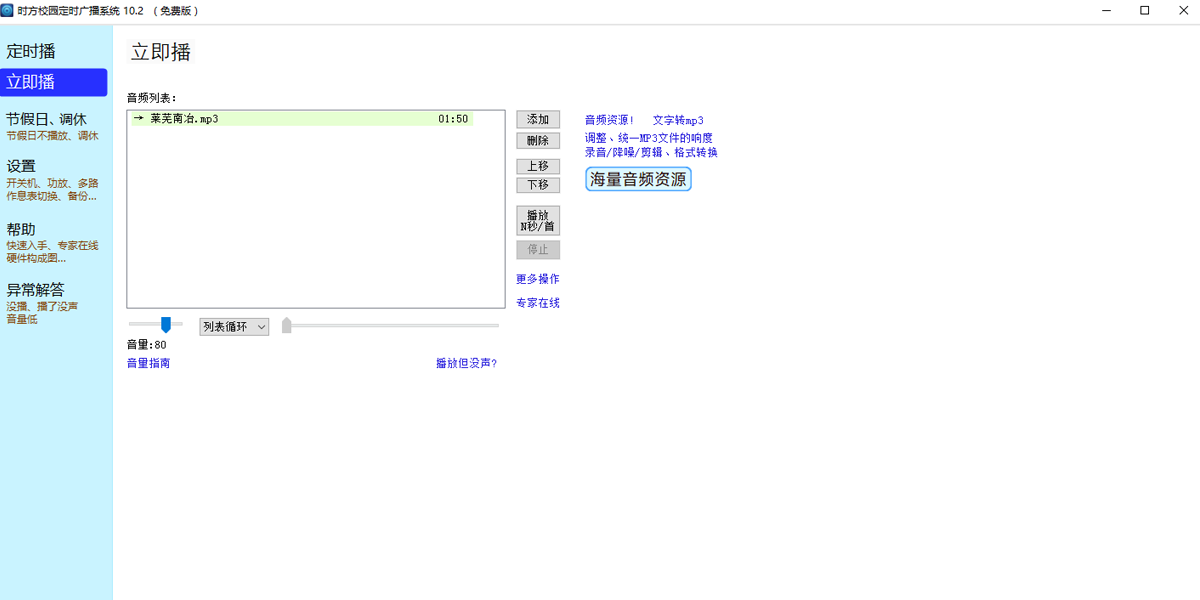
Task: Open the 定时播 section
Action: coord(31,51)
